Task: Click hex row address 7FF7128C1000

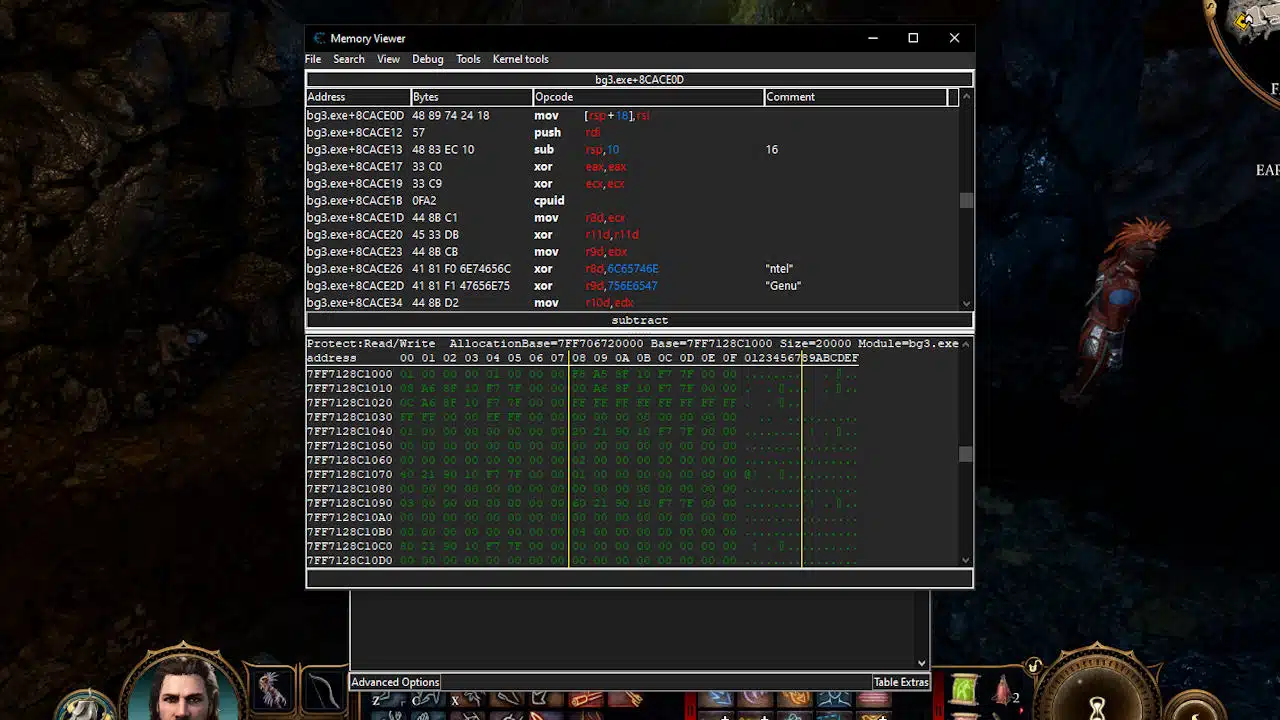Action: pyautogui.click(x=350, y=374)
